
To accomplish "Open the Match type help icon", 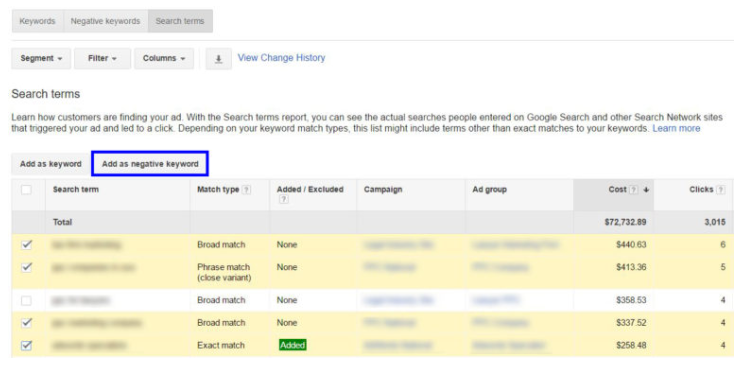I will point(246,190).
